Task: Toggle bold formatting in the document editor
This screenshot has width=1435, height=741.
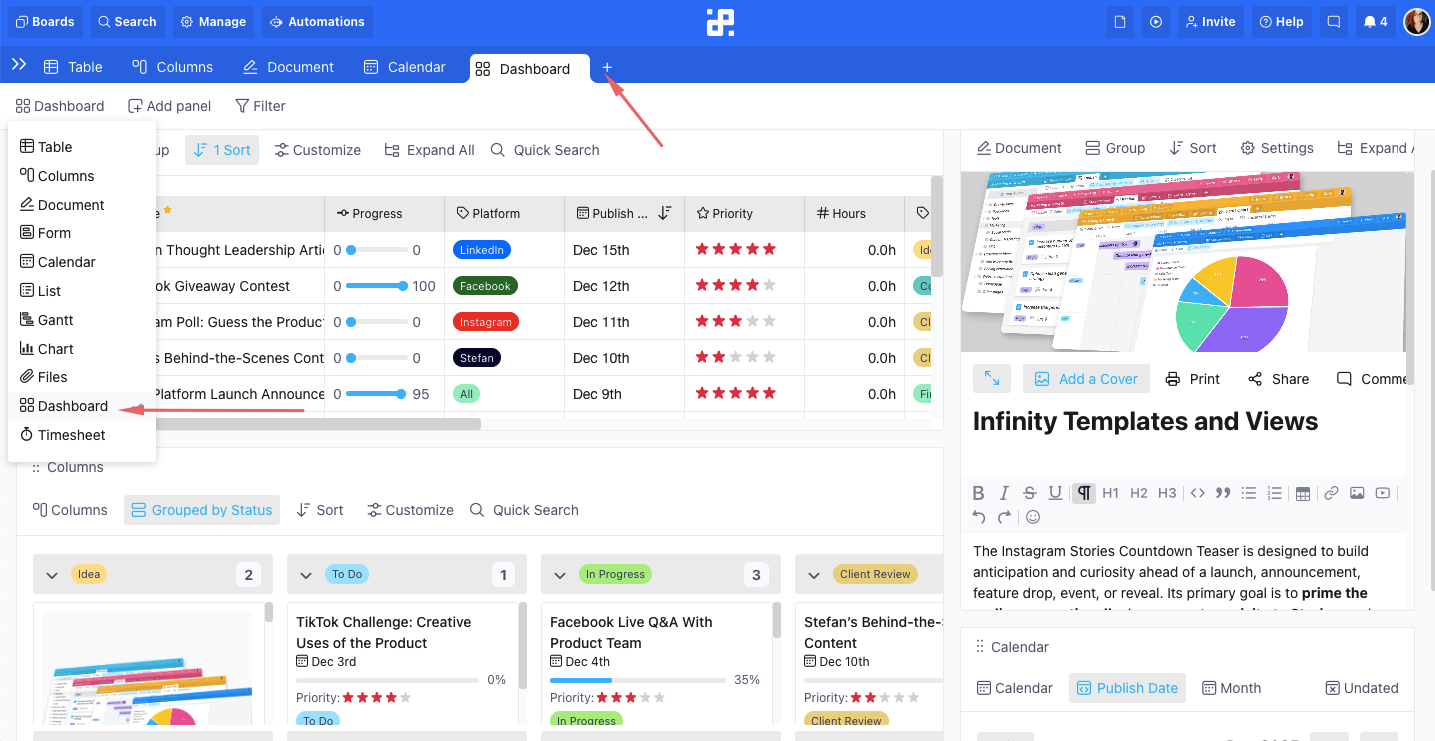Action: coord(978,492)
